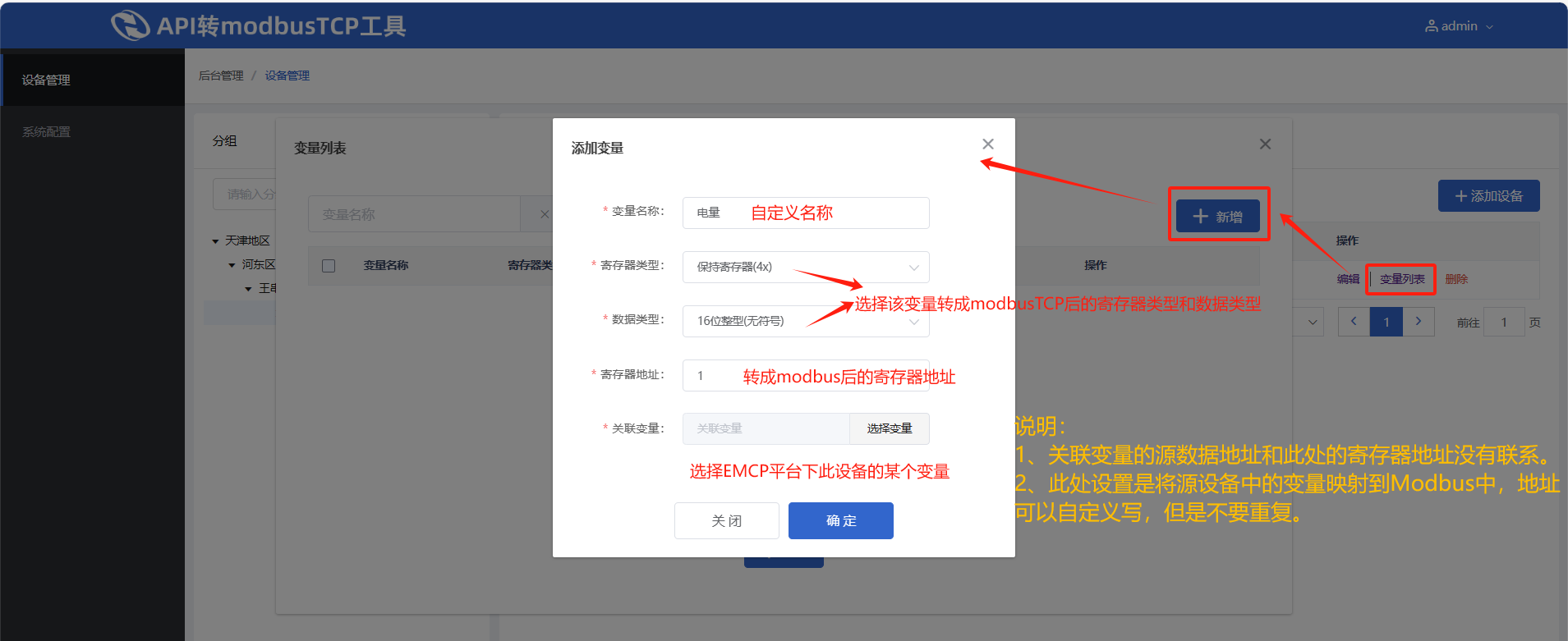Click the app logo icon in header

(130, 25)
